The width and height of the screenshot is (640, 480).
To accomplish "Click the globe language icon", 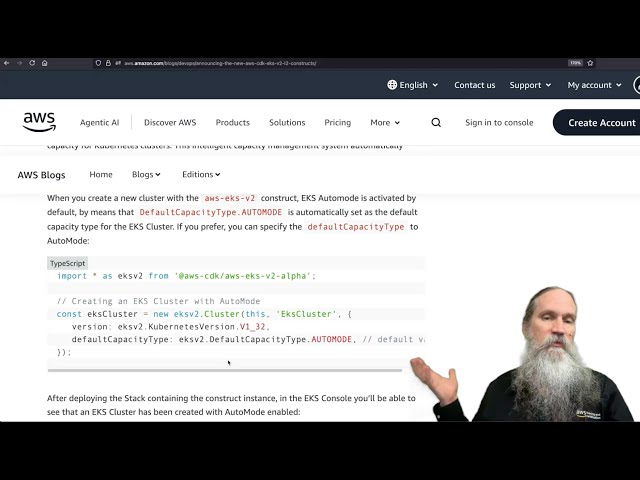I will coord(392,85).
